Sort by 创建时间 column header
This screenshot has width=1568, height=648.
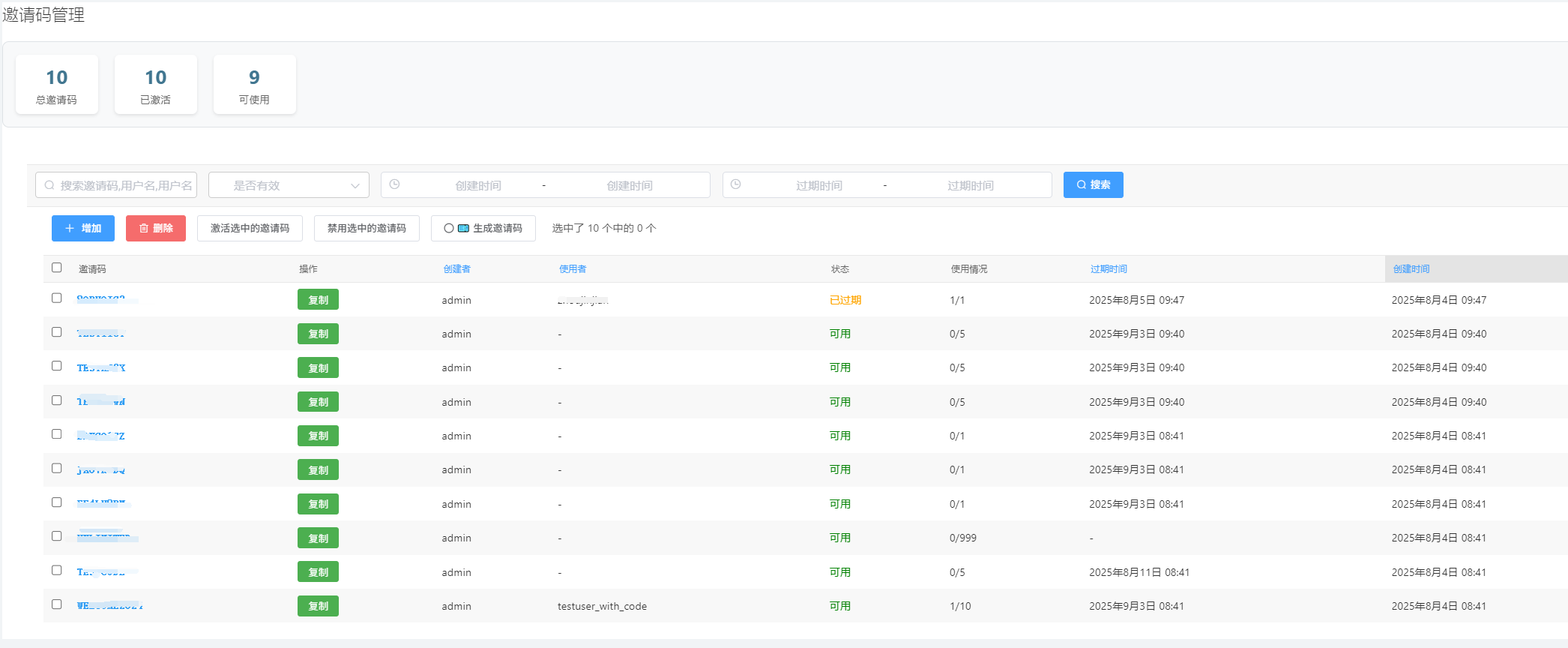coord(1411,269)
